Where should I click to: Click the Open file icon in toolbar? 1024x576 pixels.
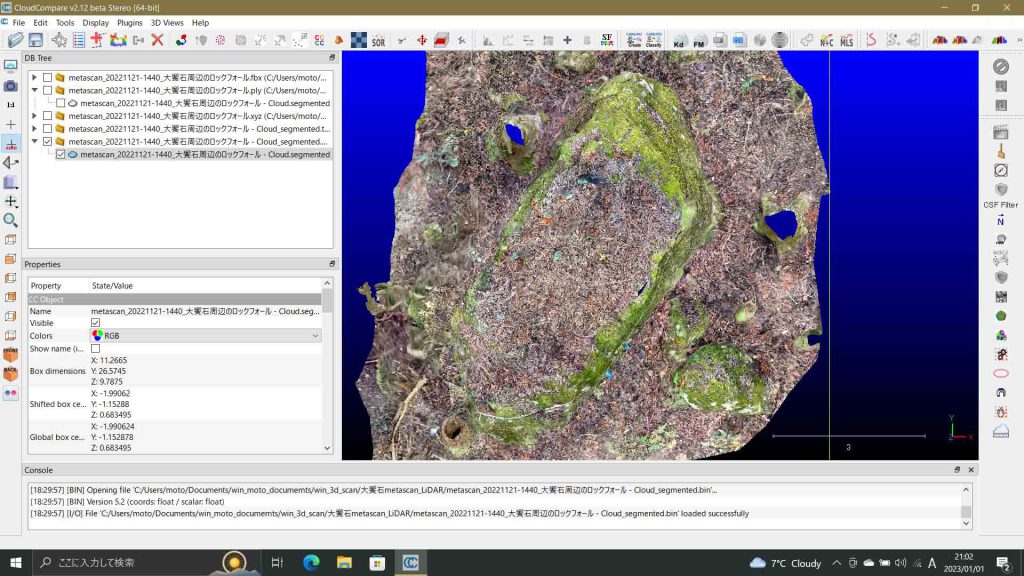pyautogui.click(x=14, y=40)
